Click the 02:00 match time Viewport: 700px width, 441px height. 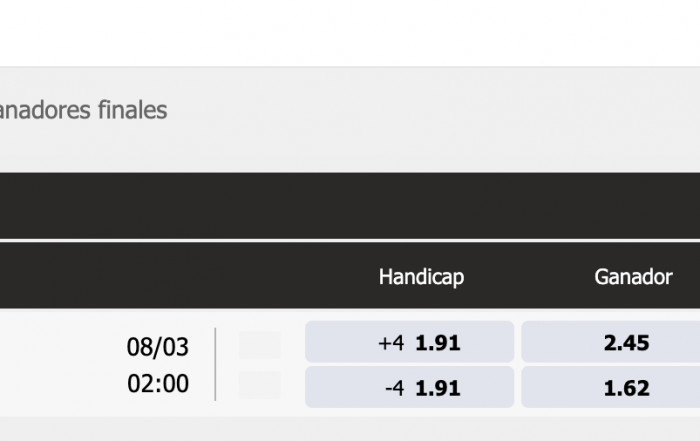click(x=158, y=383)
